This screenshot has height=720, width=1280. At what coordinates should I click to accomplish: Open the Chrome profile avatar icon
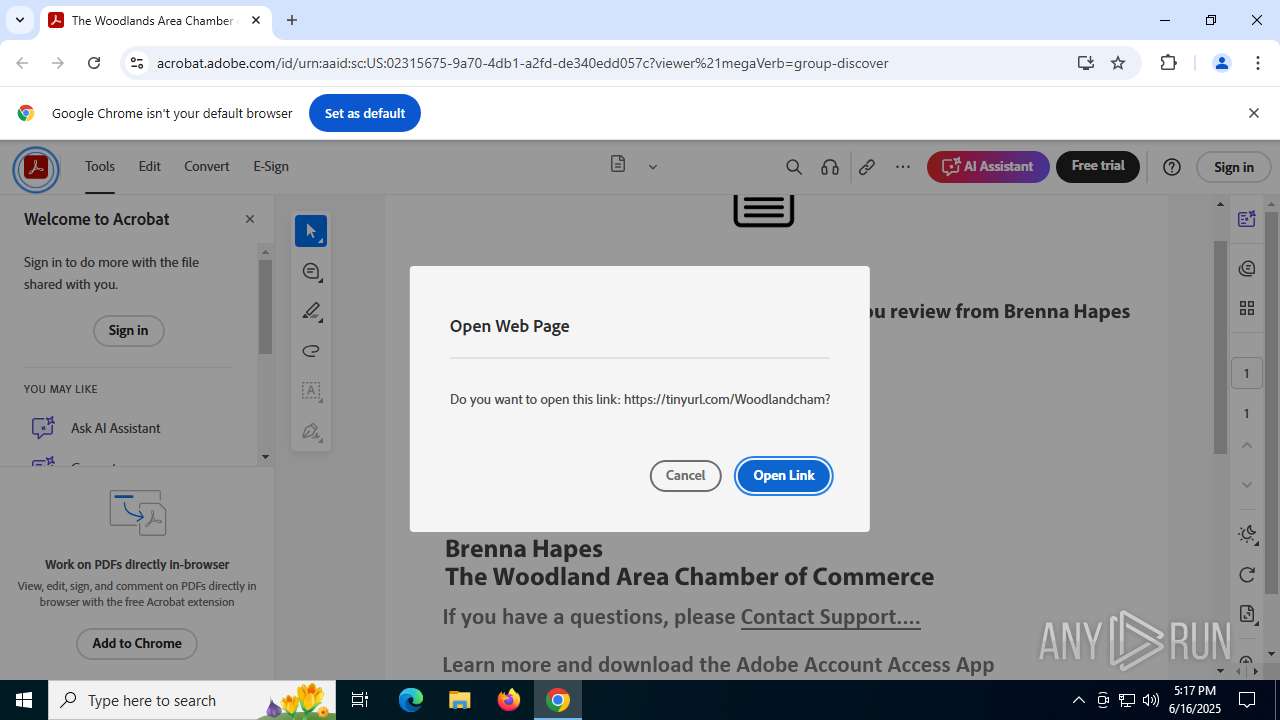pos(1221,63)
